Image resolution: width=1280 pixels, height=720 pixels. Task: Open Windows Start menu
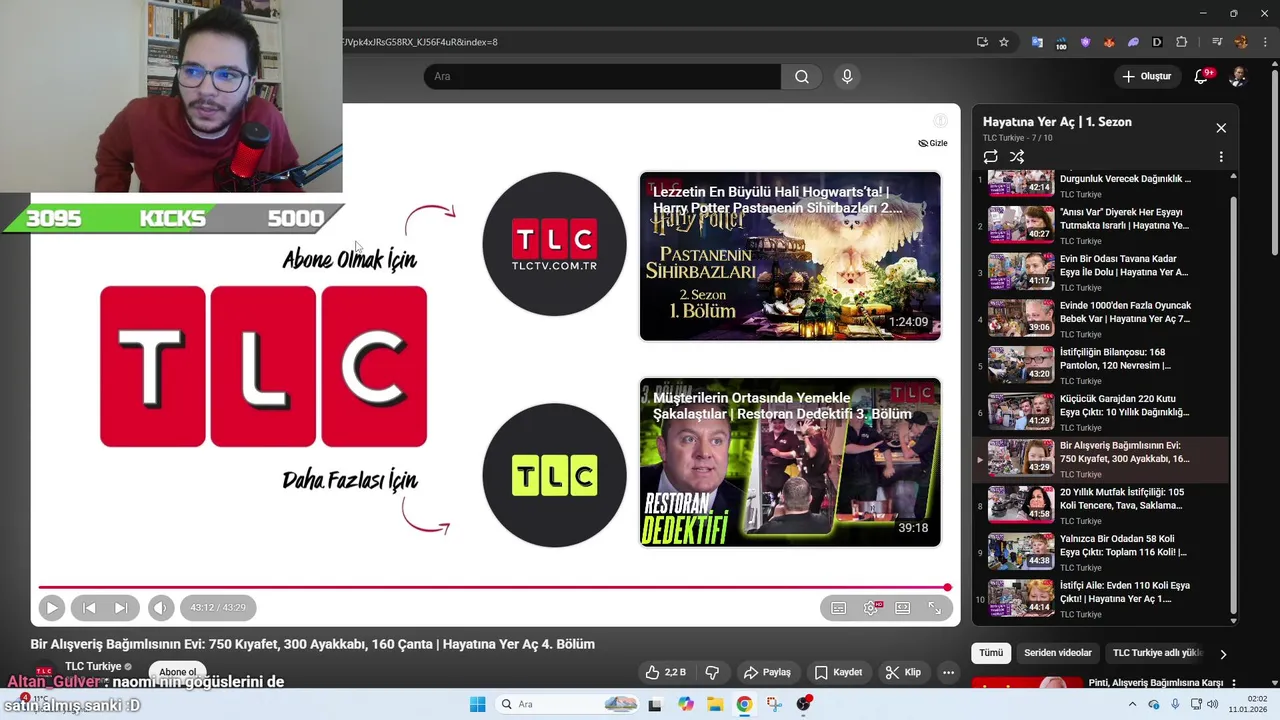(478, 704)
